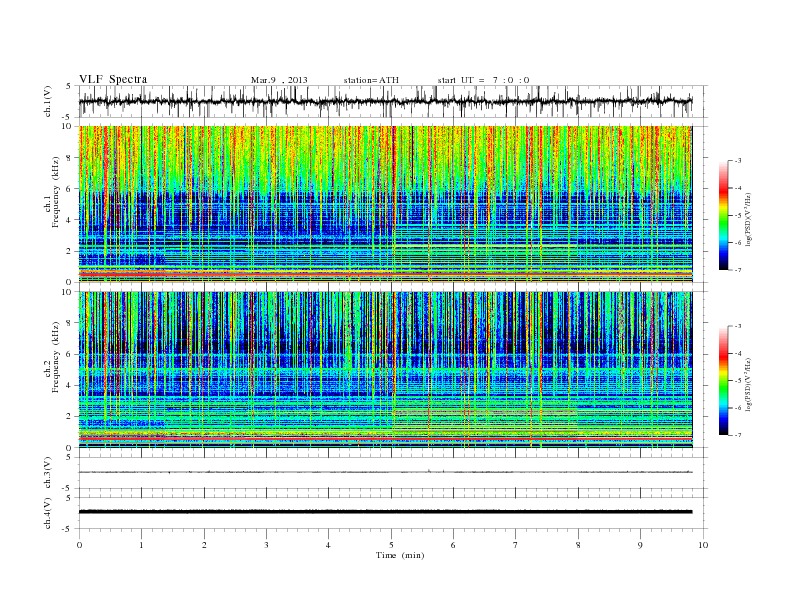Image resolution: width=792 pixels, height=612 pixels.
Task: Click the time axis tick label "3"
Action: pos(266,545)
